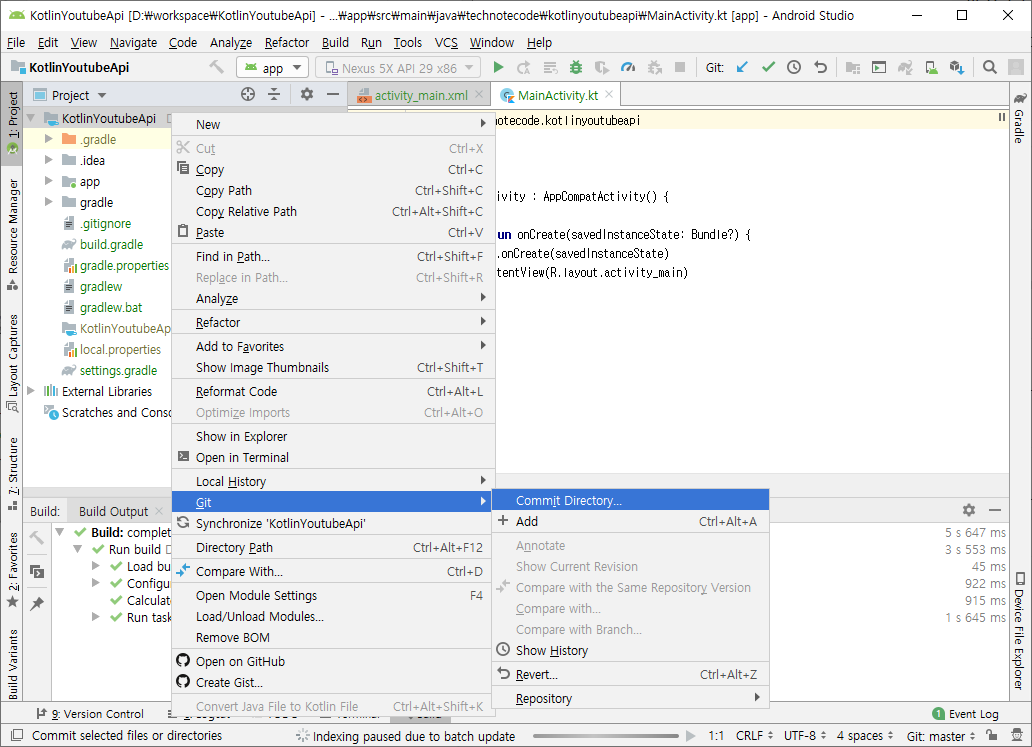Viewport: 1032px width, 747px height.
Task: Collapse the KotlinYoutubeApi root node
Action: tap(30, 118)
